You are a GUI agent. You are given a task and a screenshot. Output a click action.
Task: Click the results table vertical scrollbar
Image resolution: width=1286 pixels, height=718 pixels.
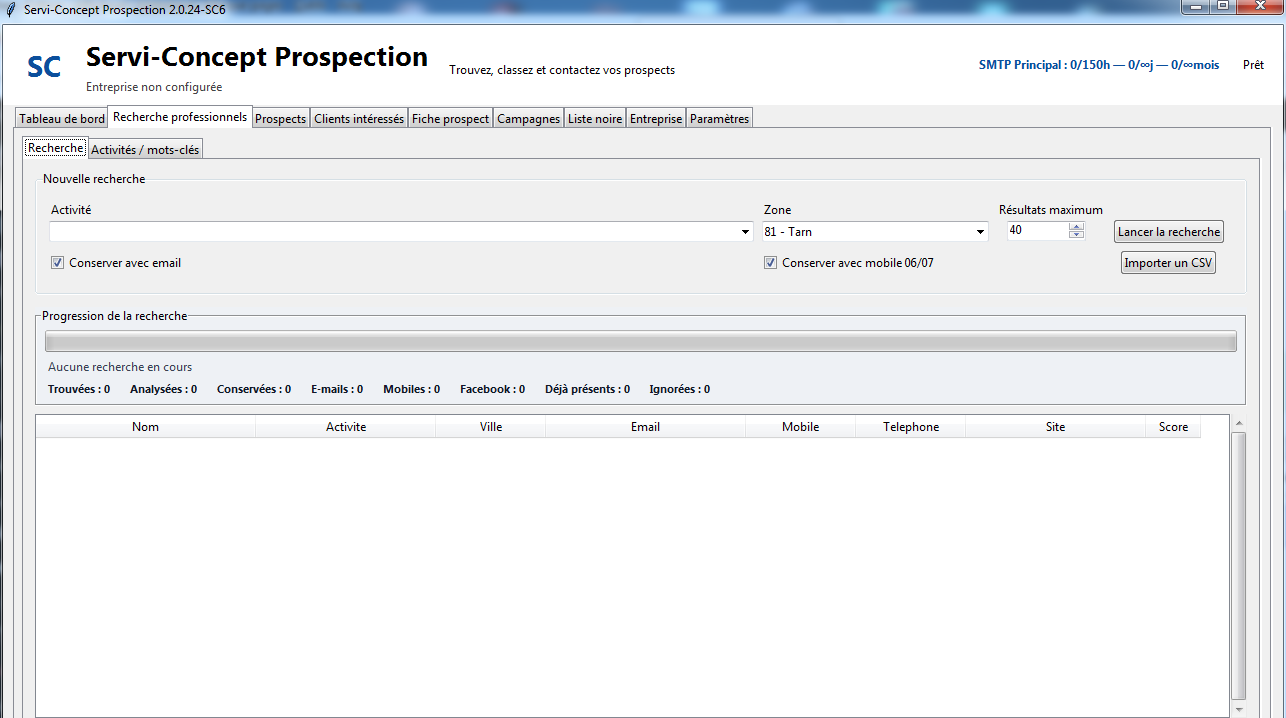coord(1240,566)
